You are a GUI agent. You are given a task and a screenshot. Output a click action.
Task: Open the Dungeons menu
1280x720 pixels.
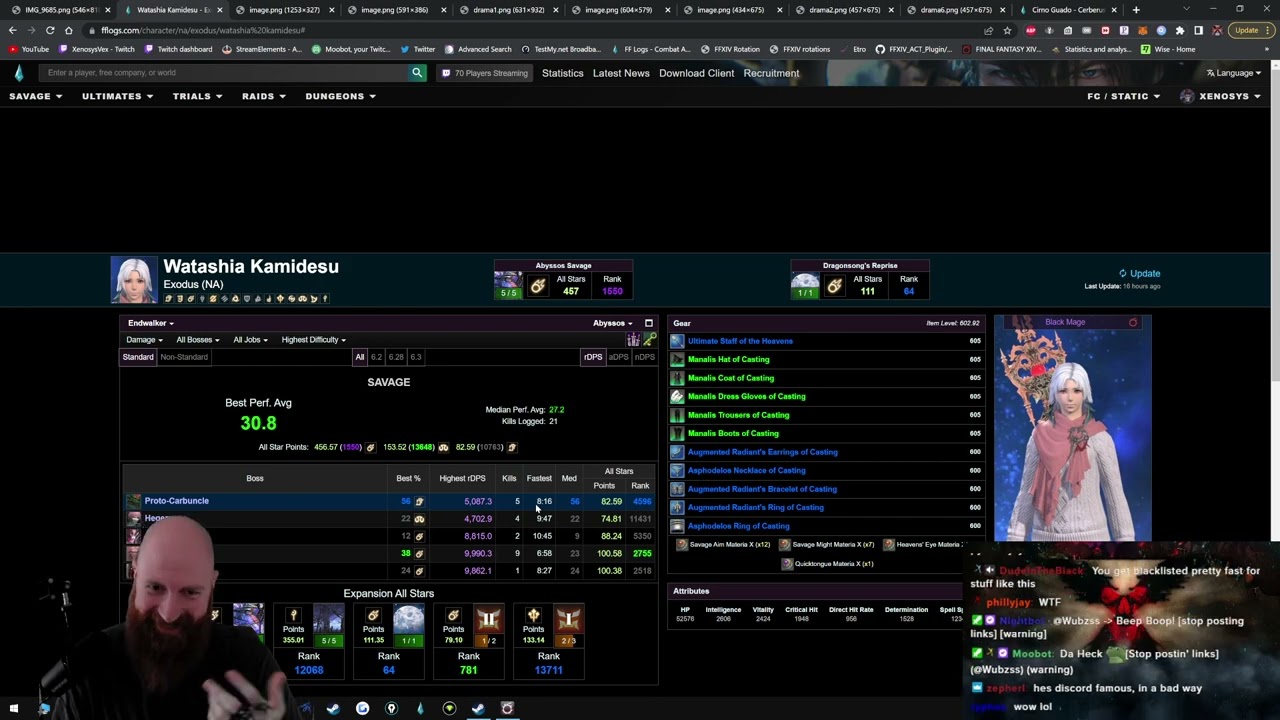pos(341,96)
